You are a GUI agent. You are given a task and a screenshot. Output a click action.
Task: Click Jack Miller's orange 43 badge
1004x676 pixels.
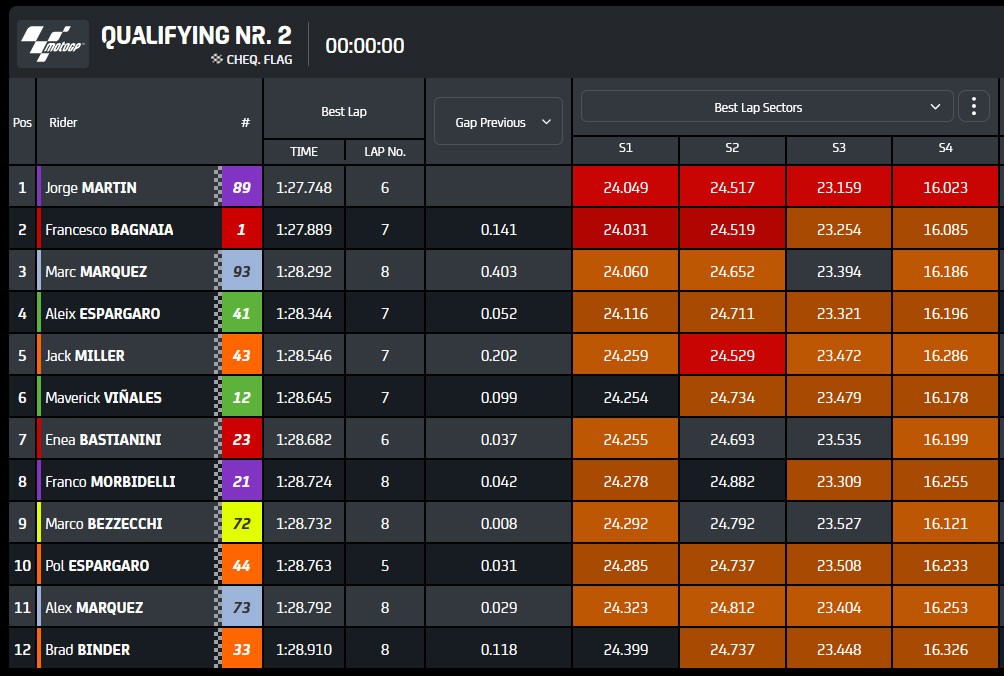pos(241,355)
